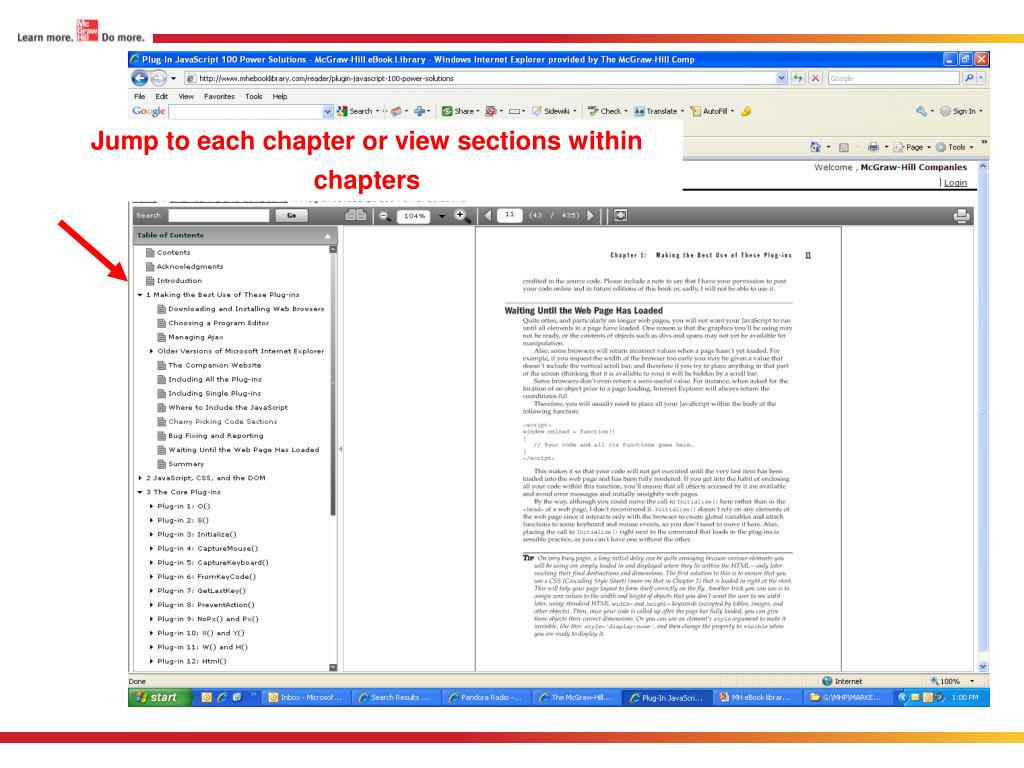The height and width of the screenshot is (768, 1024).
Task: Click the Google Toolbar search input box
Action: (246, 112)
